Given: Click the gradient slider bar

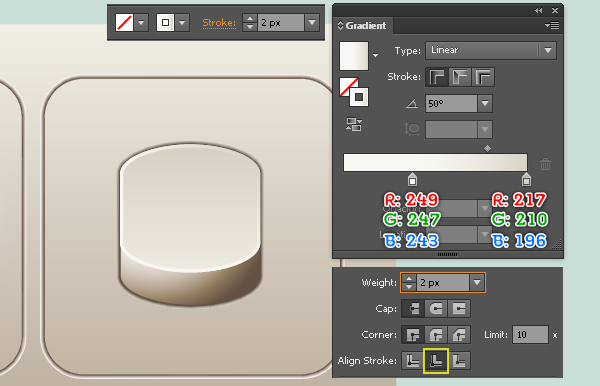Looking at the screenshot, I should click(435, 163).
